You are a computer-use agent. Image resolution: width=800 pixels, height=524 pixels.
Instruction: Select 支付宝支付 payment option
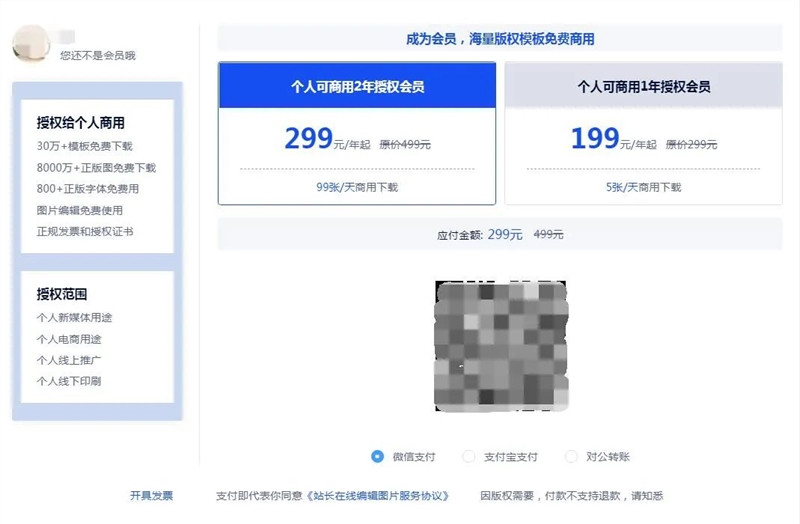pyautogui.click(x=469, y=457)
